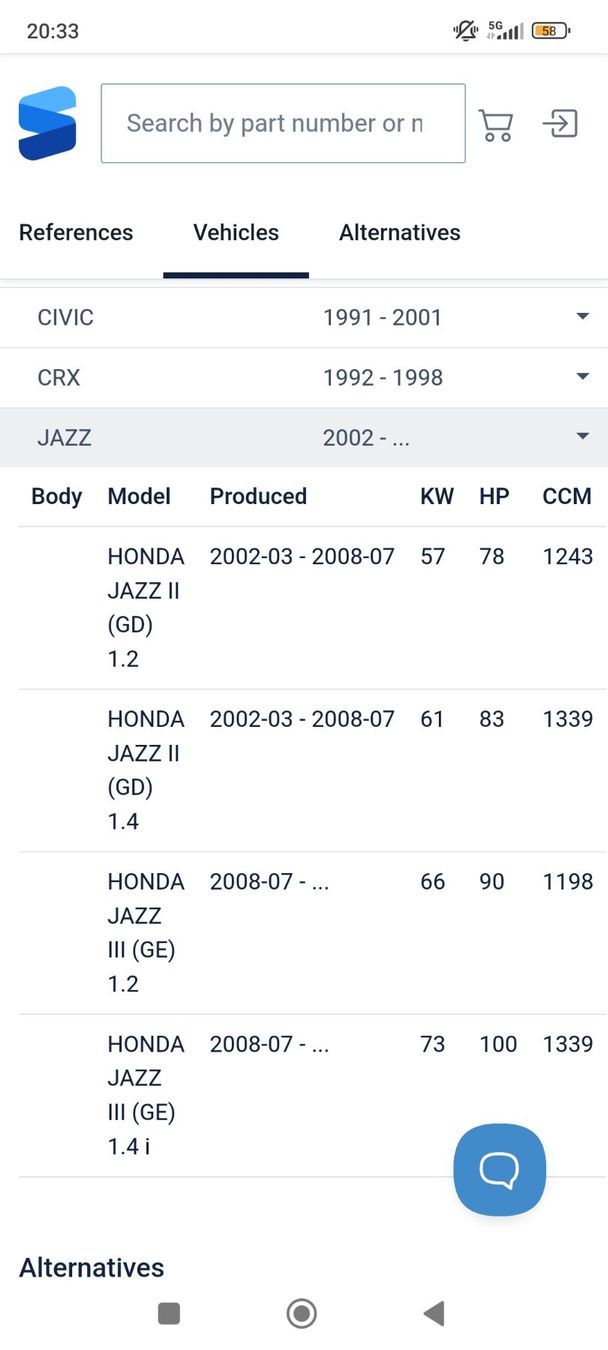The image size is (608, 1350).
Task: Select the HONDA JAZZ III (GE) 1.4 i entry
Action: coord(146,1095)
